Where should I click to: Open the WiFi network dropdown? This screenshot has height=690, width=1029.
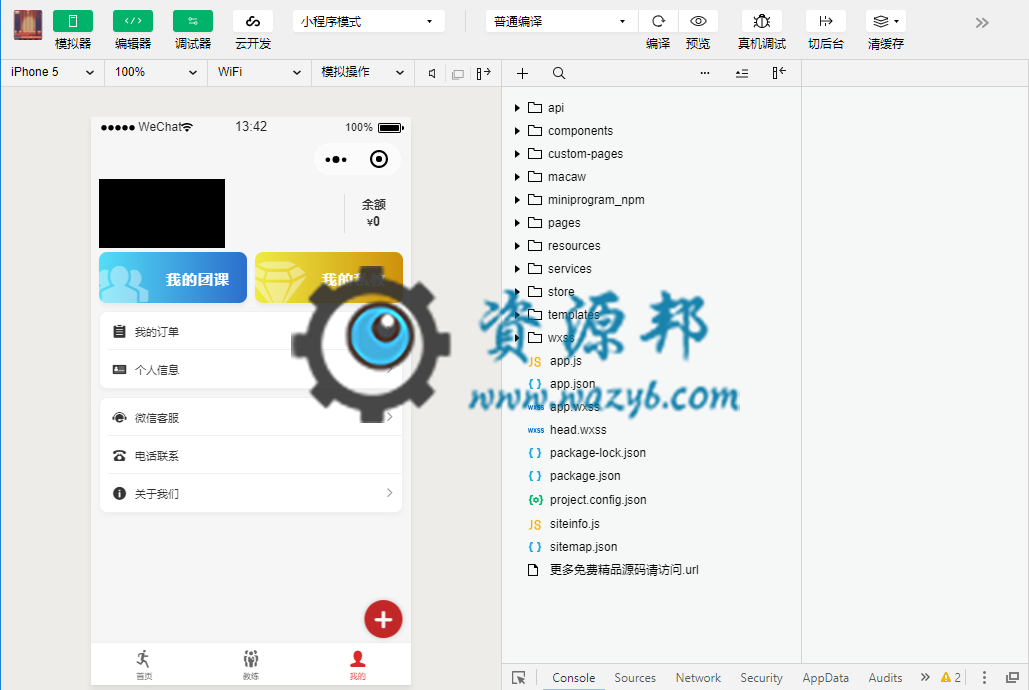259,72
